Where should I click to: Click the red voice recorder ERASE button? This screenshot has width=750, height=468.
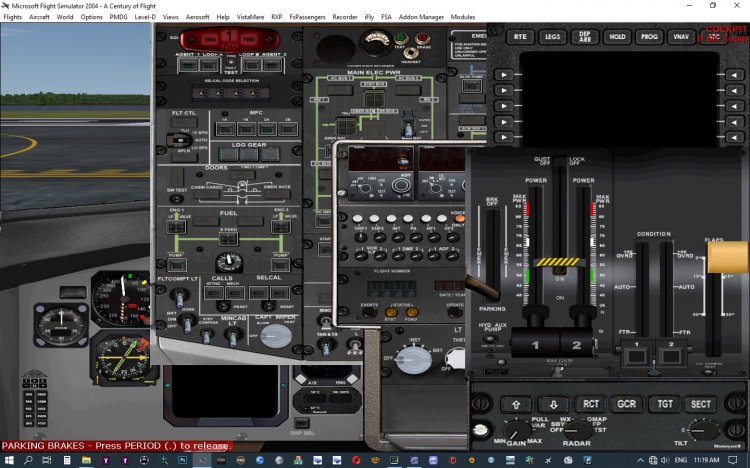422,38
